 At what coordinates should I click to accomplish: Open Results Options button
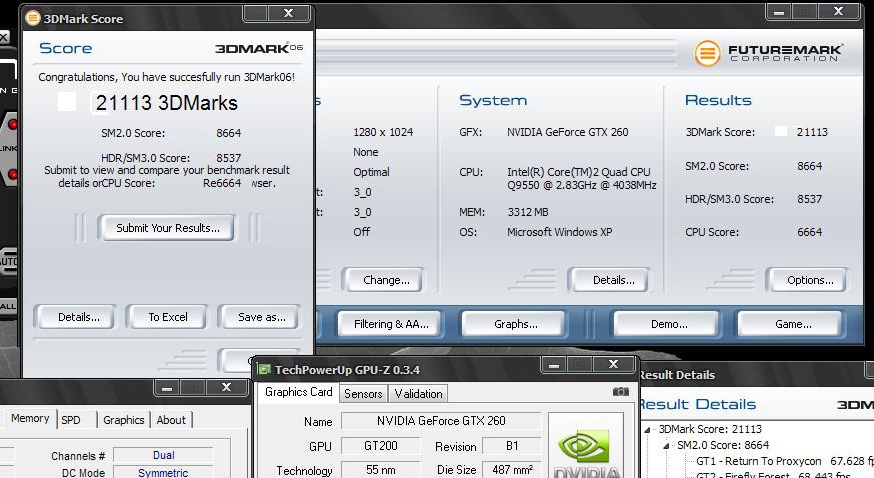coord(810,280)
